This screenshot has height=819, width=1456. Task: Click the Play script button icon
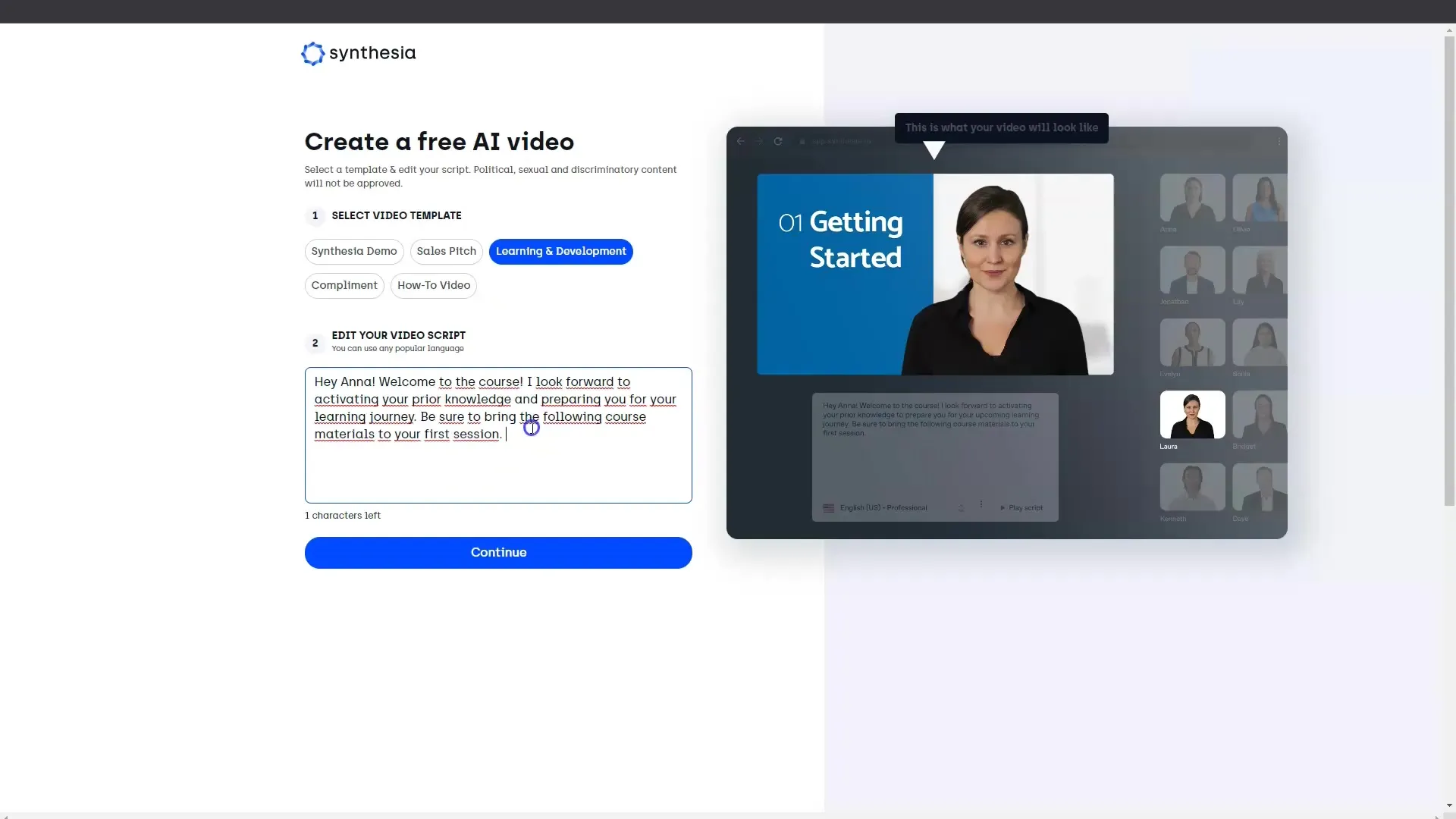[1002, 507]
